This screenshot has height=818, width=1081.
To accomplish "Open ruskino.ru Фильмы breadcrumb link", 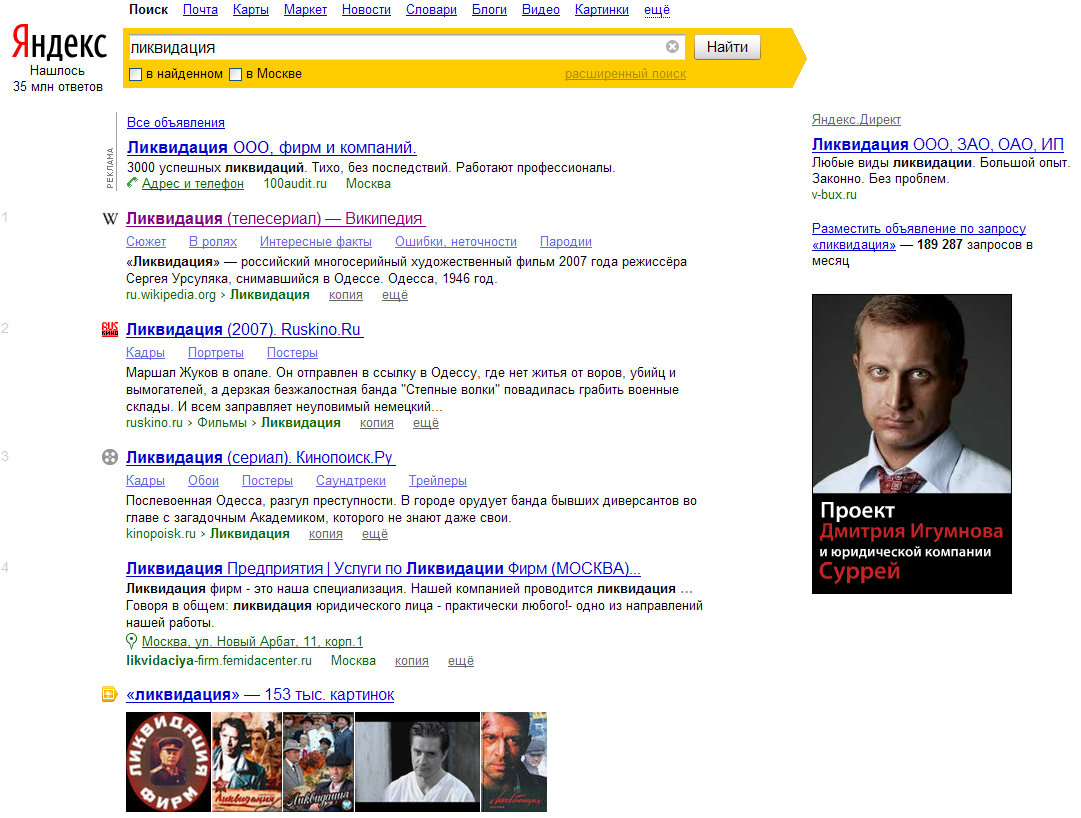I will point(222,423).
